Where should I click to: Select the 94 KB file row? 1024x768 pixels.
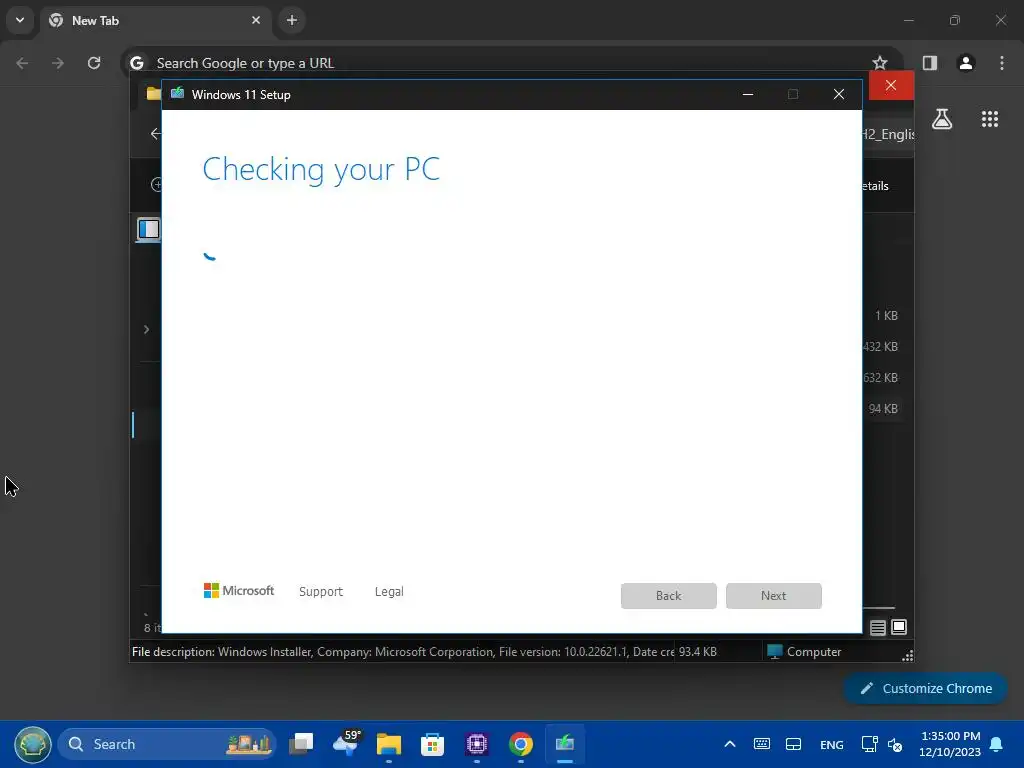[x=883, y=409]
